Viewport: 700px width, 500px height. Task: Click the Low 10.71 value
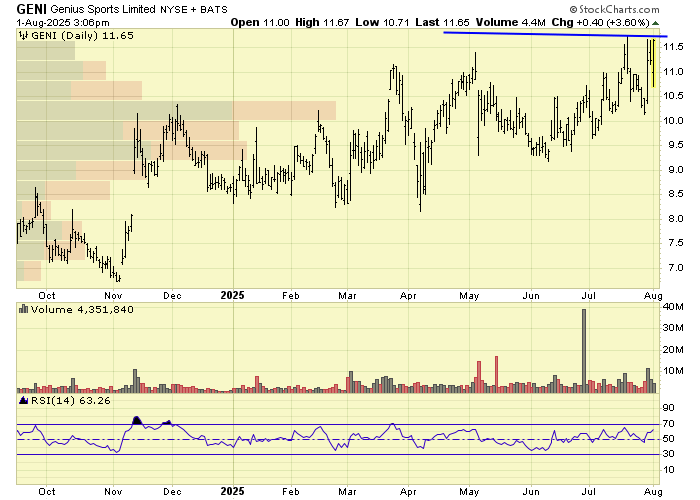click(382, 22)
